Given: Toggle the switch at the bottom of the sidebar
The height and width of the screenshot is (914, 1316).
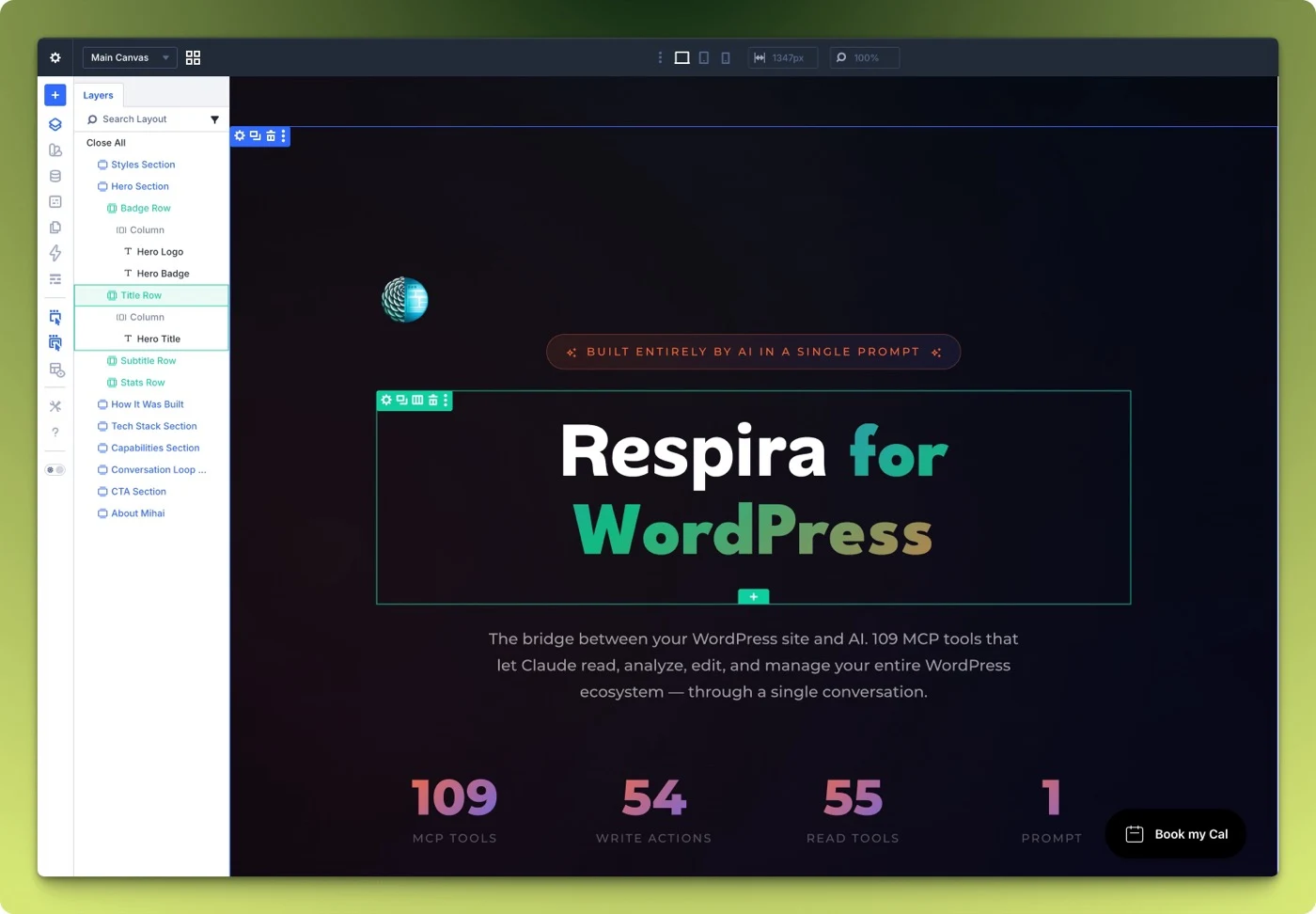Looking at the screenshot, I should point(55,469).
